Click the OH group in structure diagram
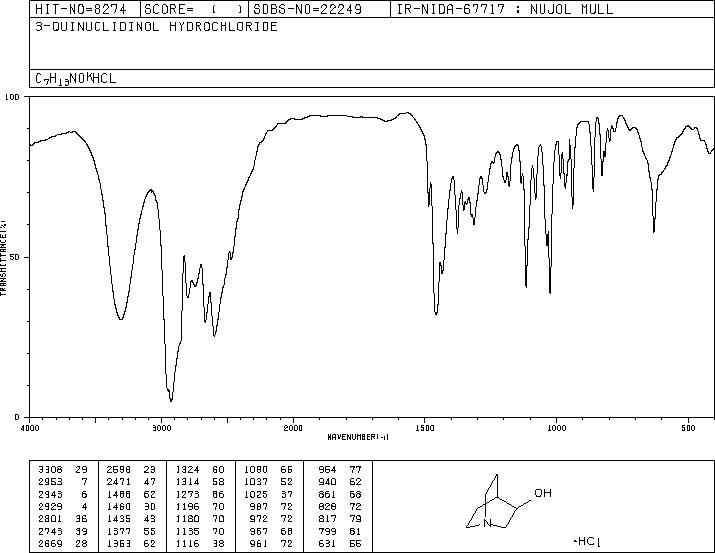The image size is (715, 553). click(x=543, y=493)
